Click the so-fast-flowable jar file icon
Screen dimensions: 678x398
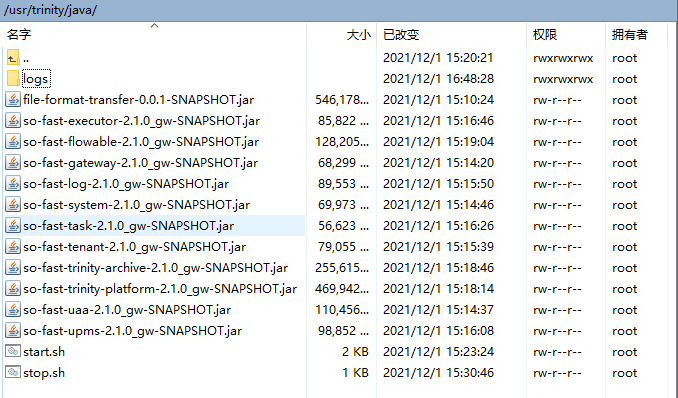point(13,141)
